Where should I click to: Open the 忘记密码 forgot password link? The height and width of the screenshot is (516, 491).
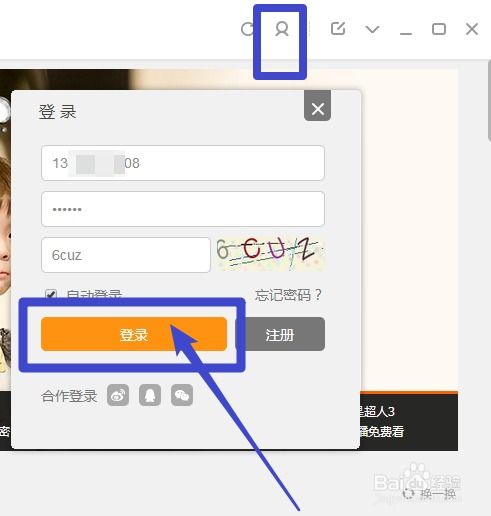coord(288,295)
